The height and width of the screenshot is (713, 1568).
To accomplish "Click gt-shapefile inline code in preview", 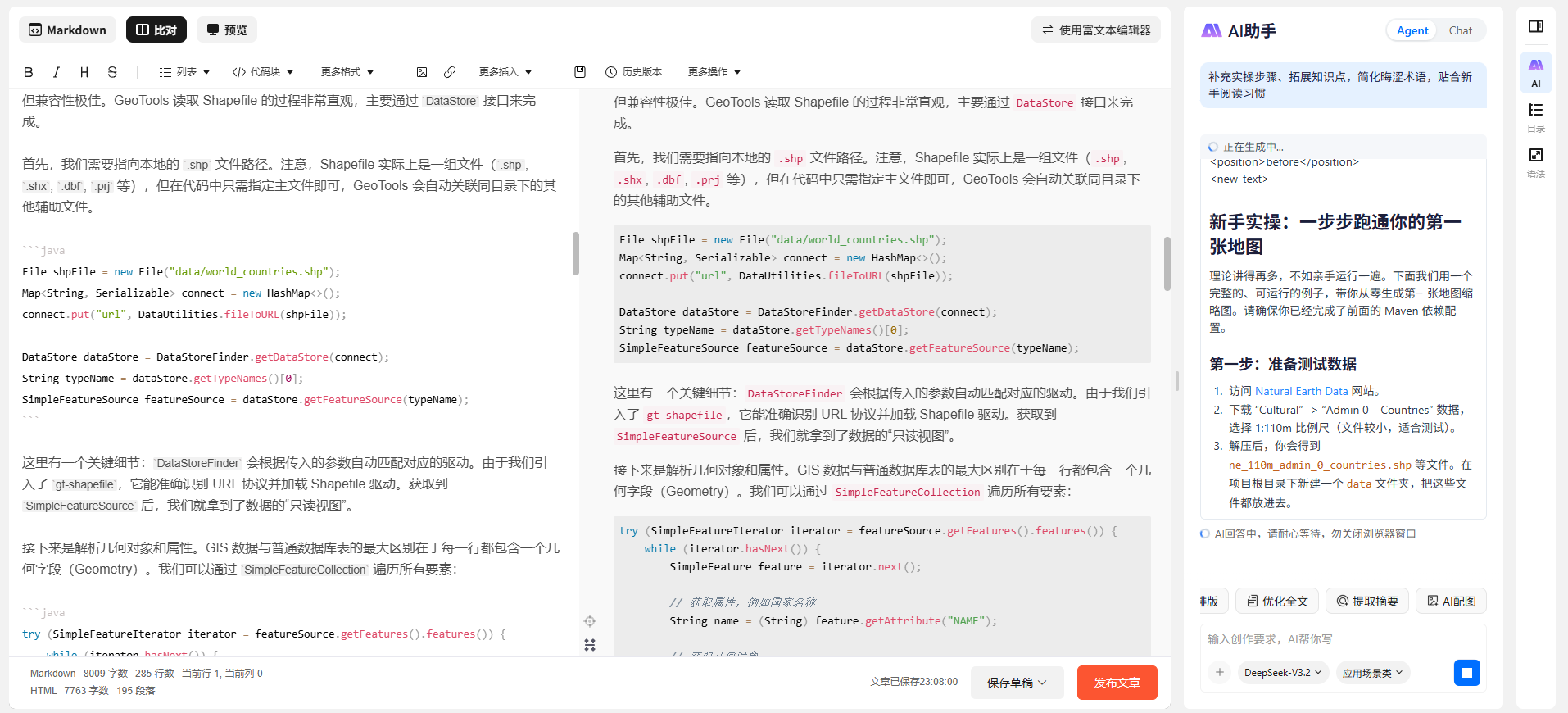I will [684, 416].
